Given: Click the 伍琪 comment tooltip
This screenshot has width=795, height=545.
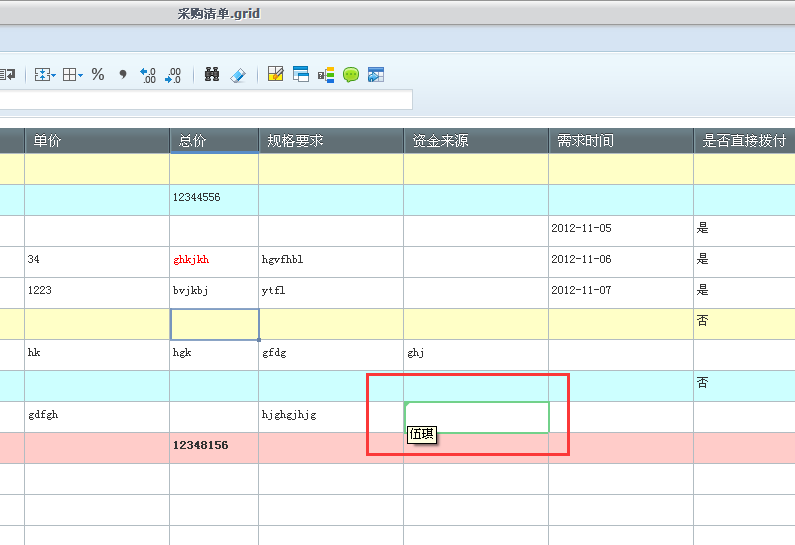Looking at the screenshot, I should 422,434.
